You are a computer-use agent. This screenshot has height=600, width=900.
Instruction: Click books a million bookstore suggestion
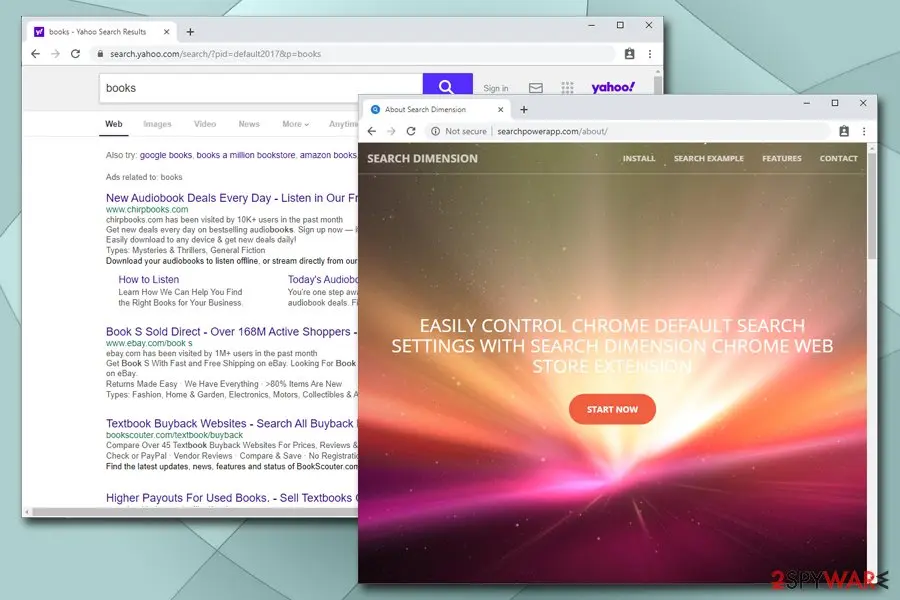point(246,155)
